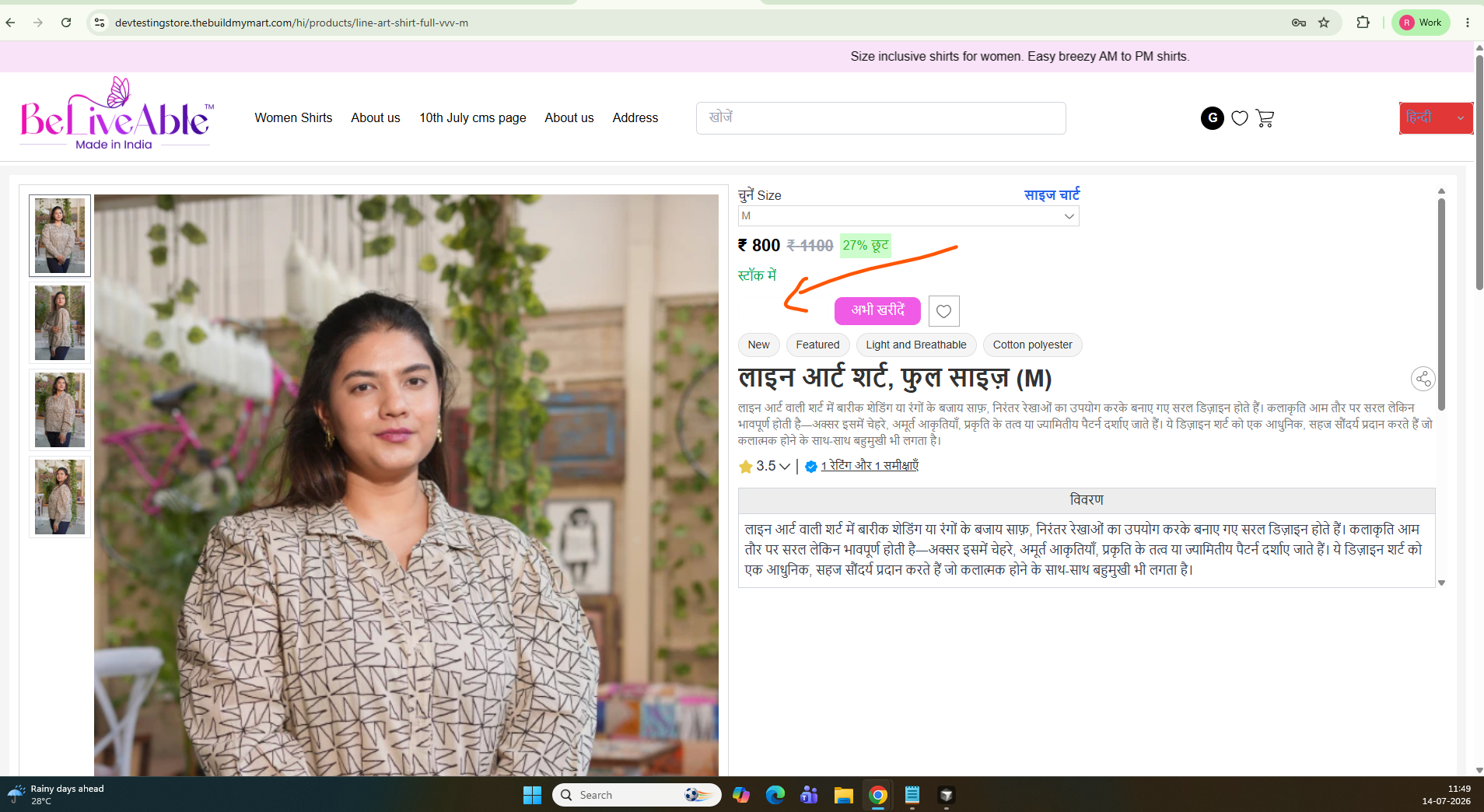This screenshot has width=1484, height=812.
Task: Open Microsoft Edge from the taskbar
Action: (775, 795)
